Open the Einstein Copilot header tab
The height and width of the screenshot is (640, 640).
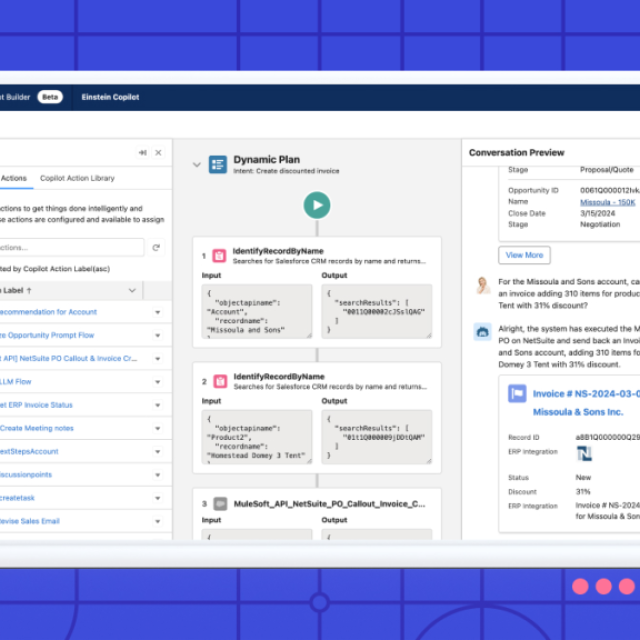(110, 97)
